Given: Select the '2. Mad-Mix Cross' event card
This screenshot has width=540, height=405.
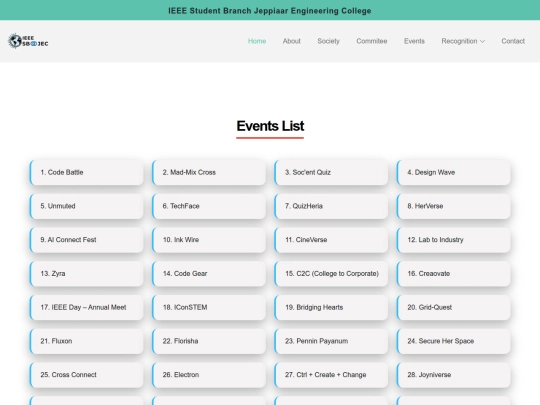Looking at the screenshot, I should coord(209,172).
